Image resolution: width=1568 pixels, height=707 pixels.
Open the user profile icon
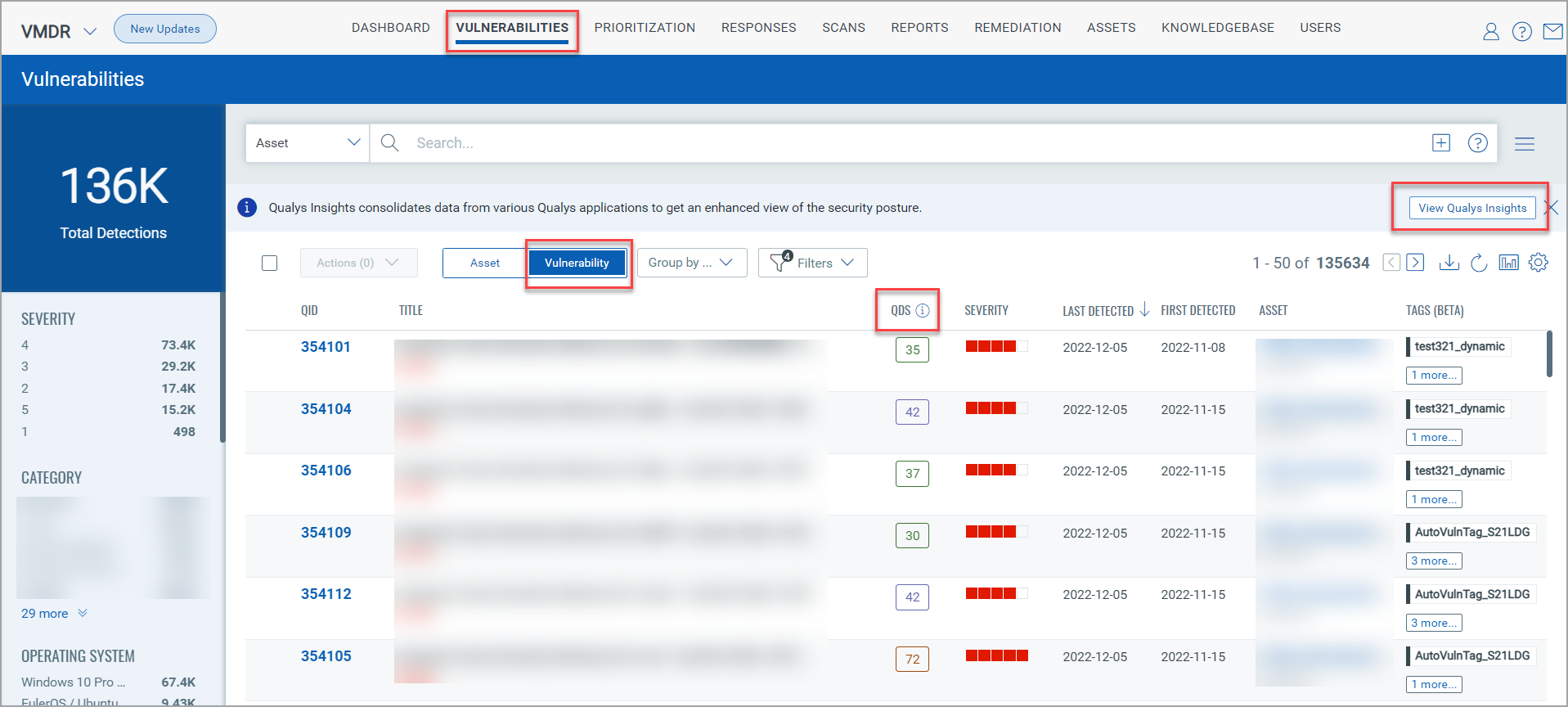pos(1490,31)
